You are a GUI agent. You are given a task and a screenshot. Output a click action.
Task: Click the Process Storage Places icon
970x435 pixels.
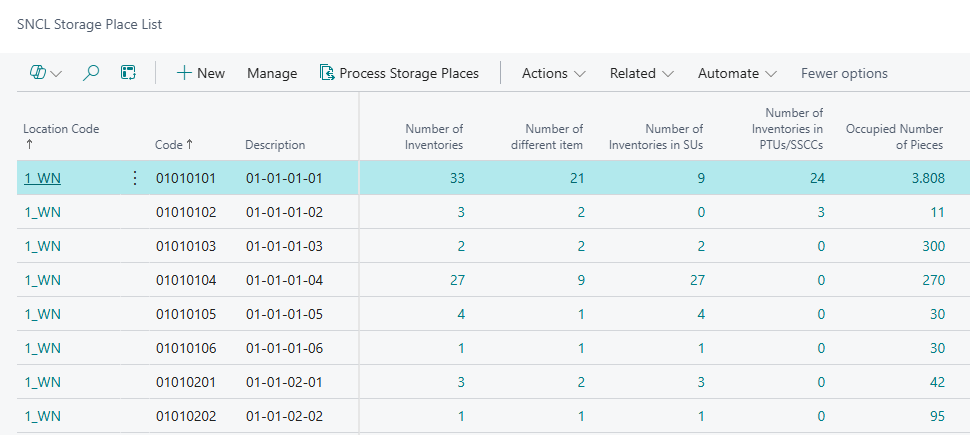tap(326, 73)
